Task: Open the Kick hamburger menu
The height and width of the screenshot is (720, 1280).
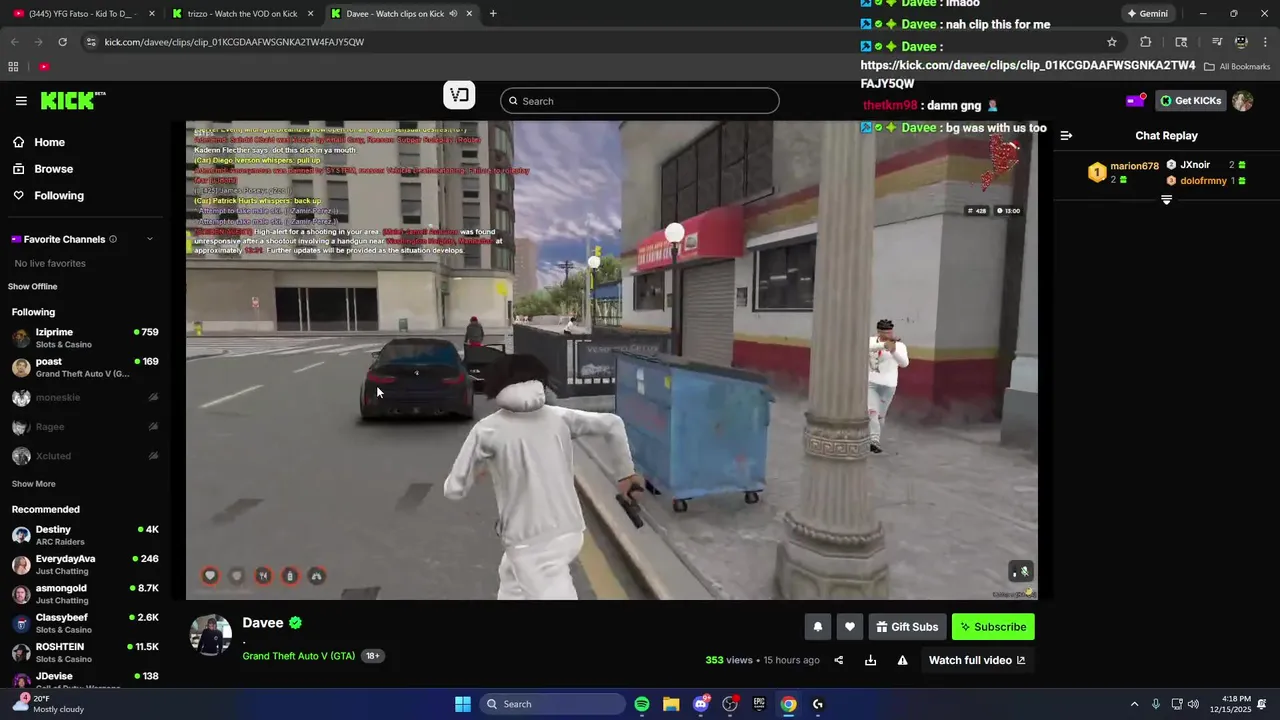Action: coord(21,101)
